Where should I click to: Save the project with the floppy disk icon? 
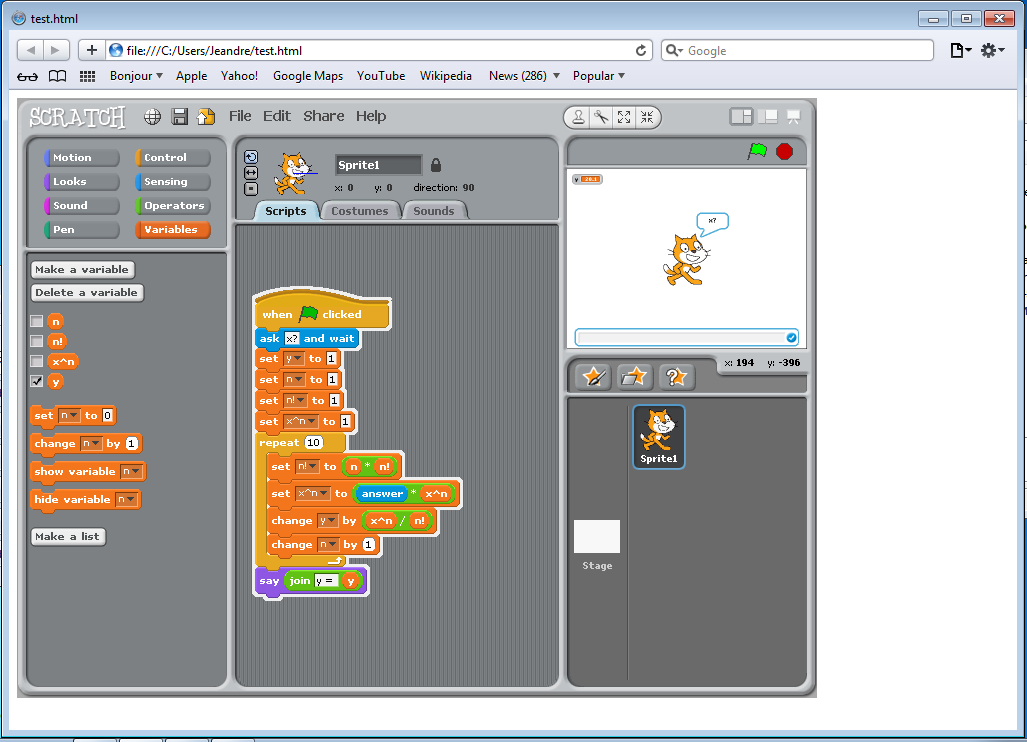[179, 117]
